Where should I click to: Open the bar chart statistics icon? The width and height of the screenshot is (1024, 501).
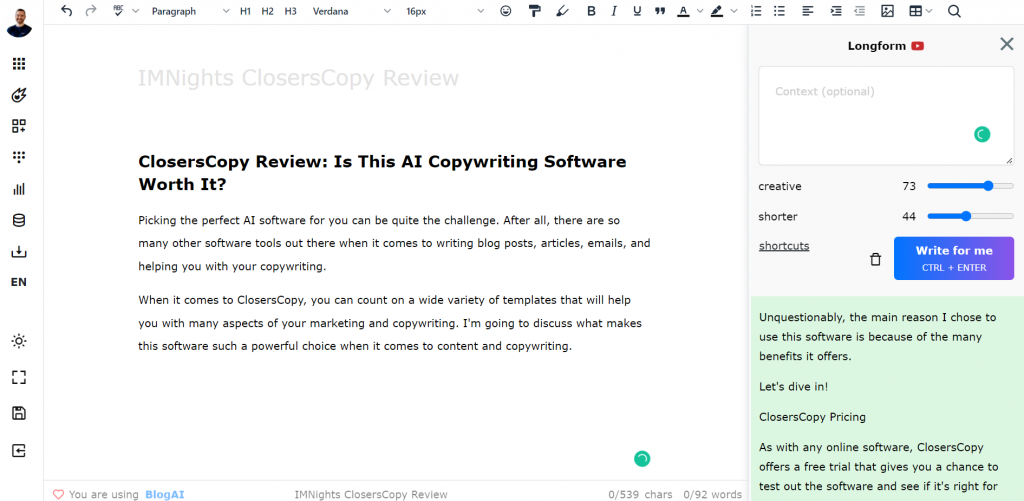19,189
